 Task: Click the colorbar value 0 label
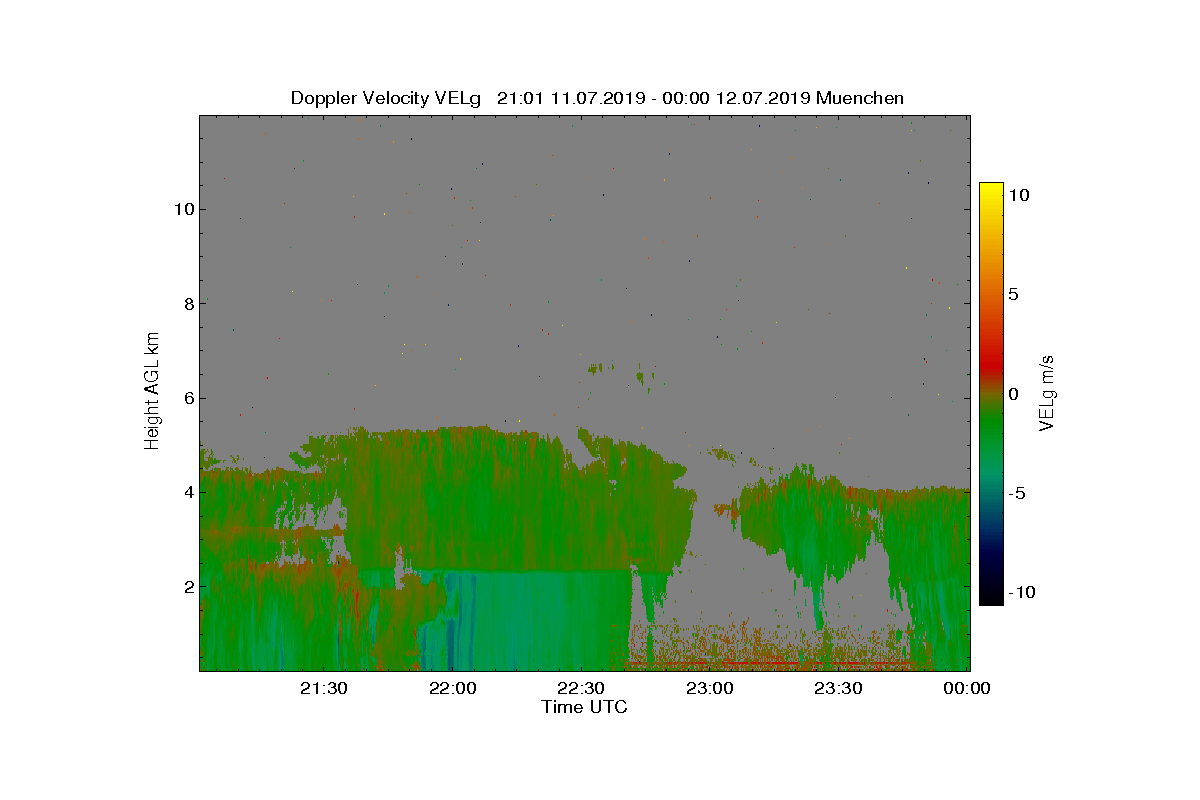(x=1013, y=394)
